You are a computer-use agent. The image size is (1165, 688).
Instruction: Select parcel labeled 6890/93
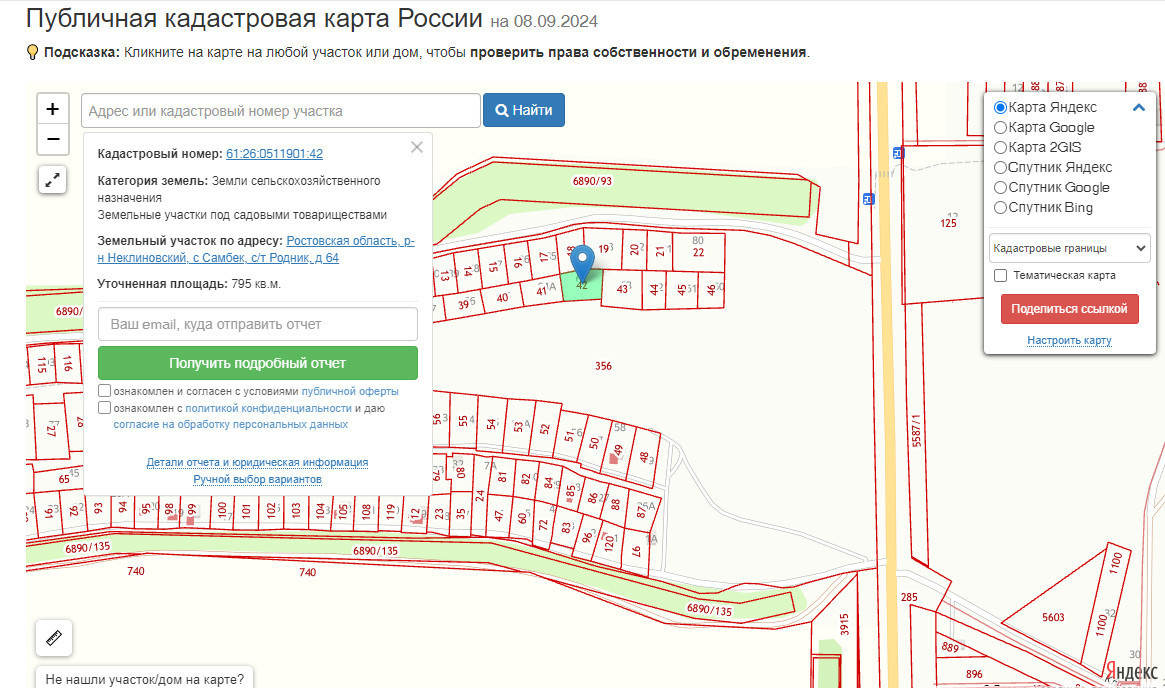click(x=592, y=181)
